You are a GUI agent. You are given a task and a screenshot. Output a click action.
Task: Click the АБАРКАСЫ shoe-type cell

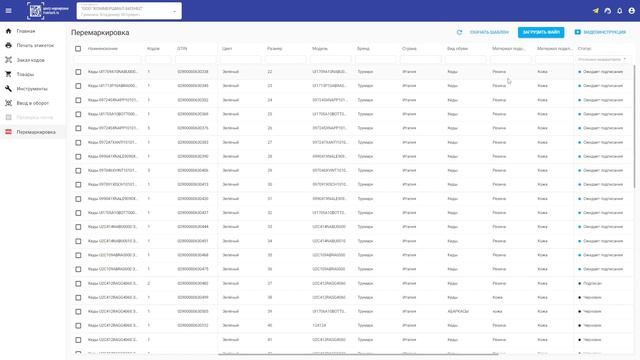click(x=458, y=311)
